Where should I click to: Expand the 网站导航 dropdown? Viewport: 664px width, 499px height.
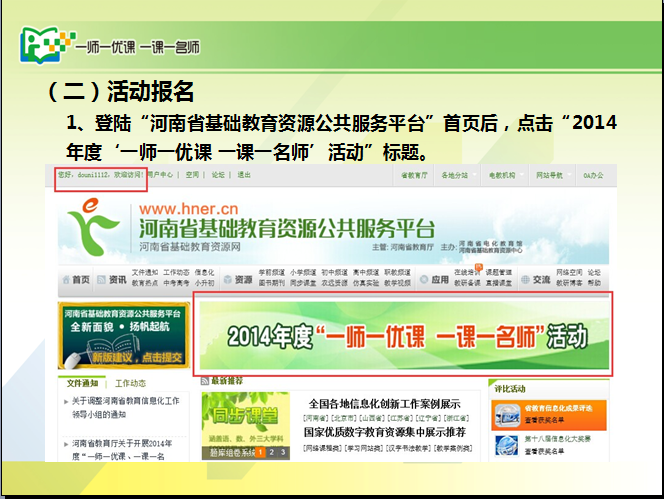[570, 175]
